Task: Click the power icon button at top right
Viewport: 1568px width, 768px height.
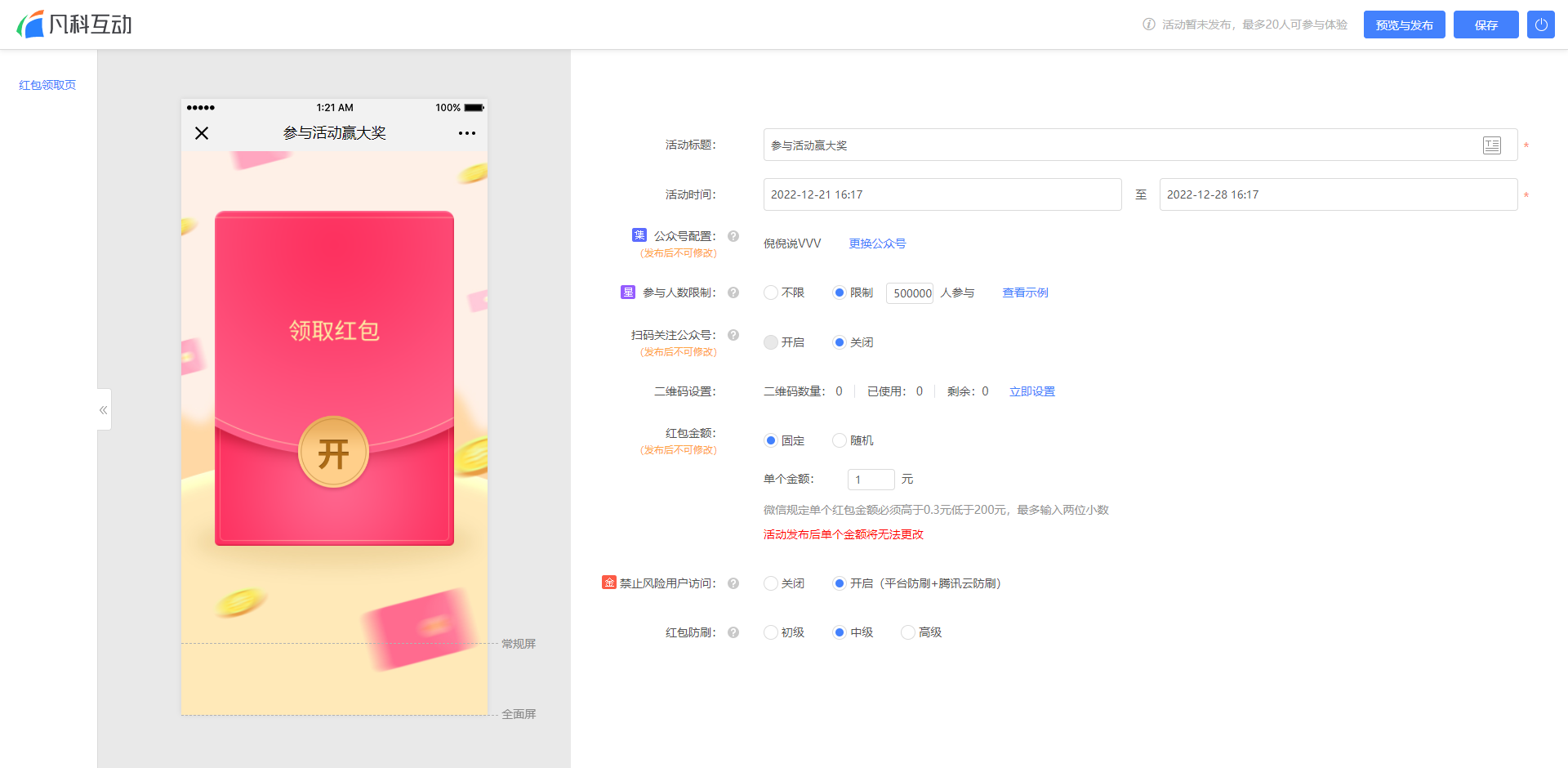Action: (x=1540, y=25)
